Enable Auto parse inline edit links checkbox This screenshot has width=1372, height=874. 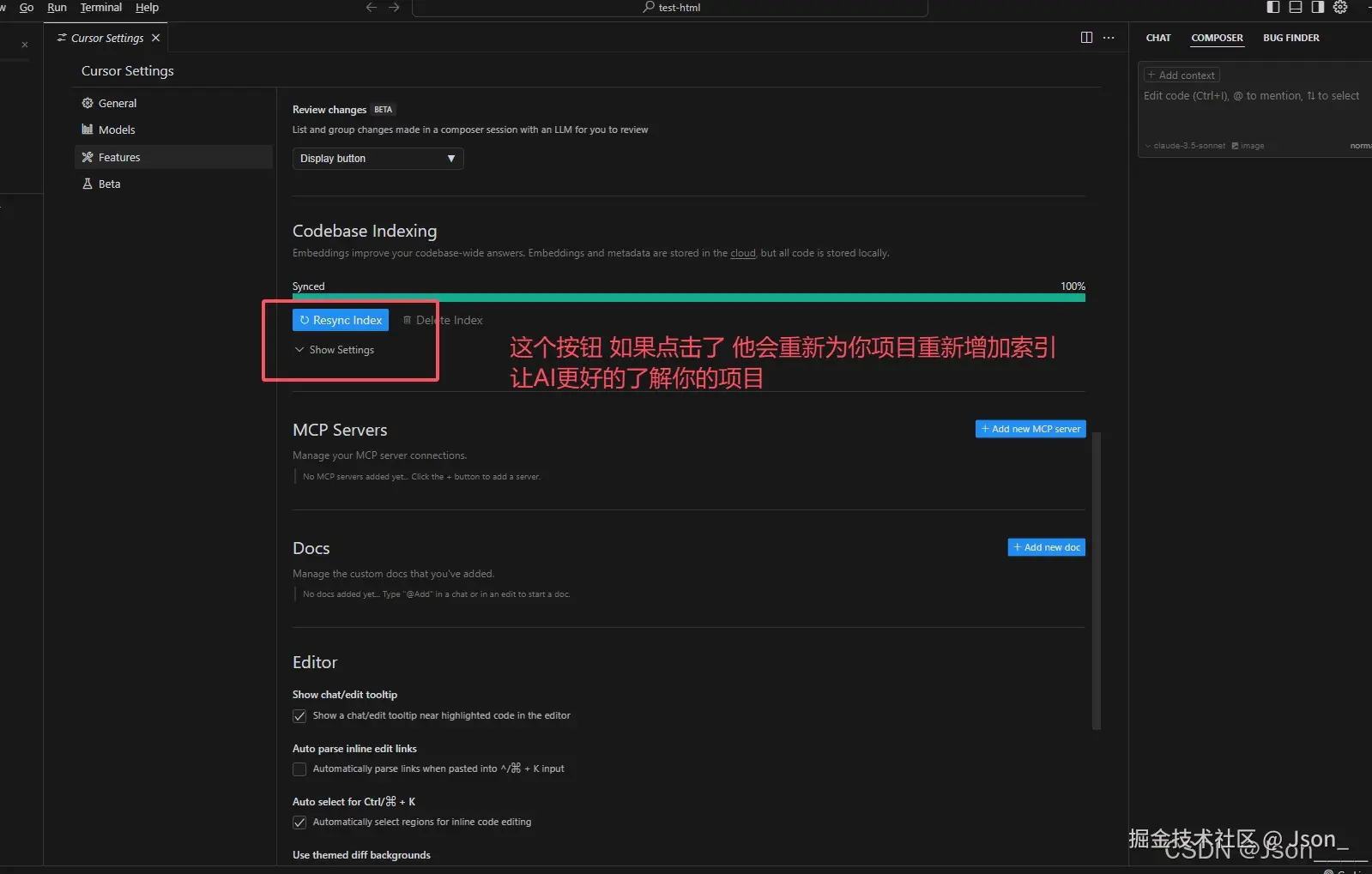(299, 769)
